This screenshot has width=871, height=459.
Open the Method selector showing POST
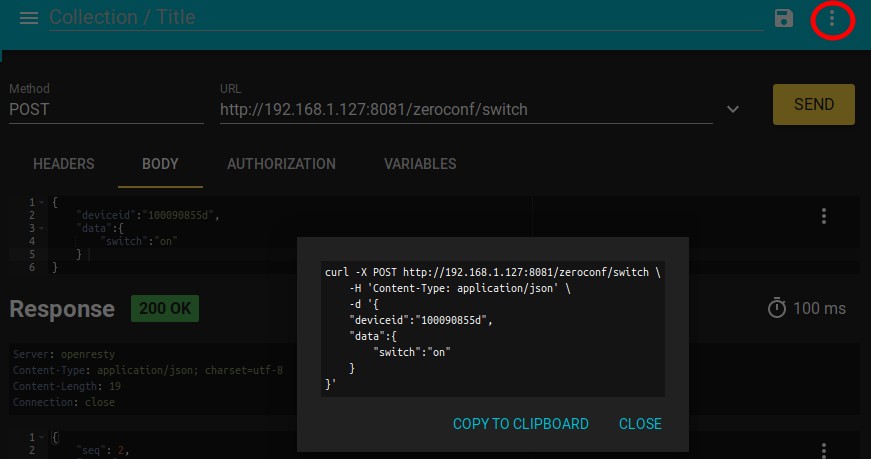(x=105, y=109)
